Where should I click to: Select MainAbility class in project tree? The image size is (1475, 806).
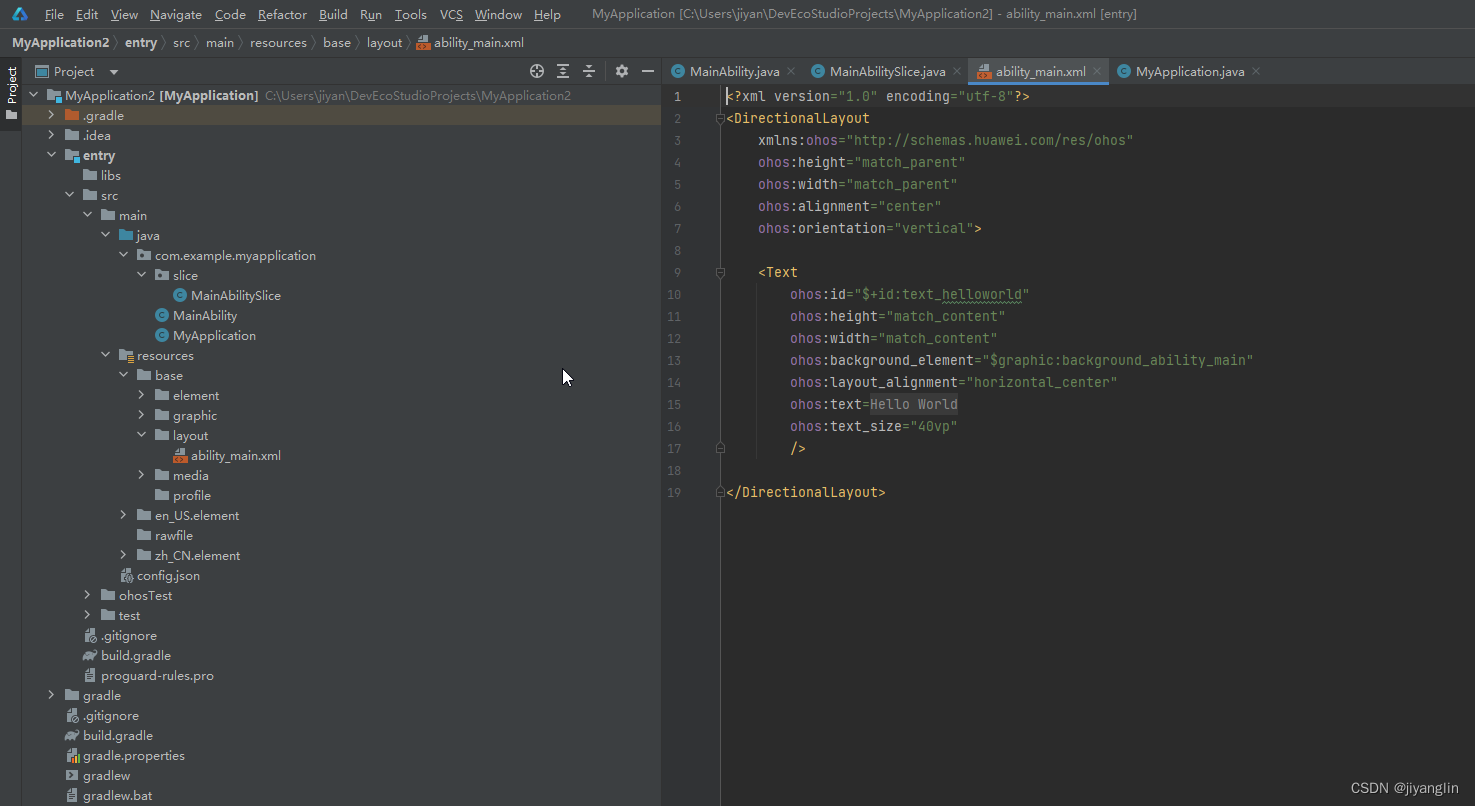pos(205,315)
